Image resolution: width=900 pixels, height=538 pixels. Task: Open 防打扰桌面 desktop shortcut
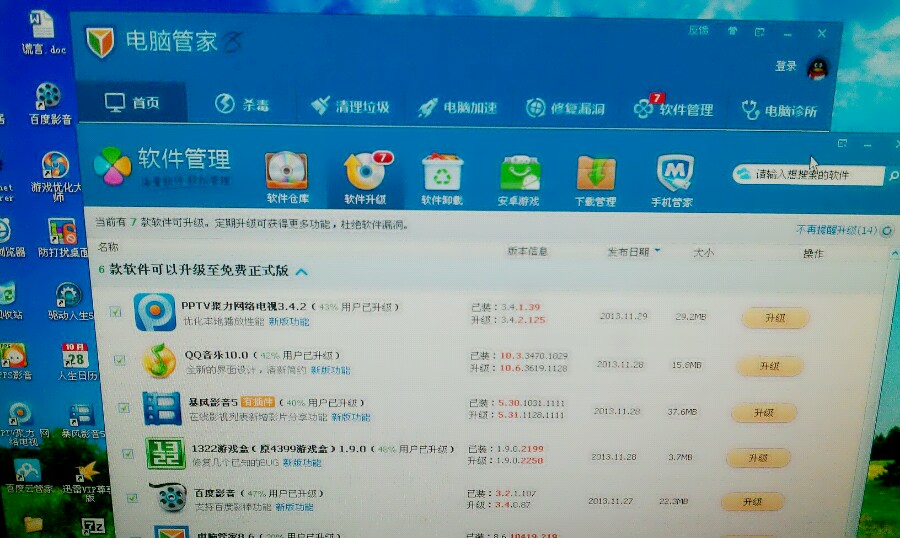63,238
